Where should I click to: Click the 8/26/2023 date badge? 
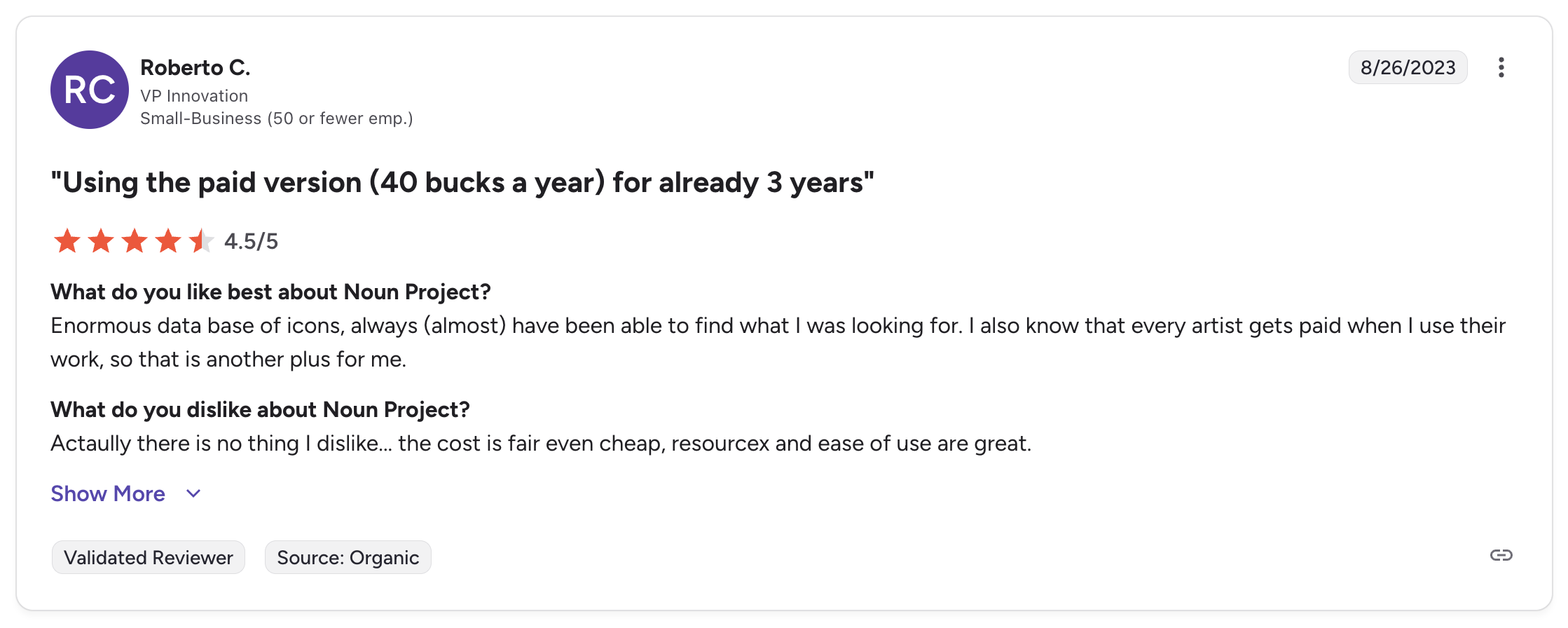pos(1408,68)
